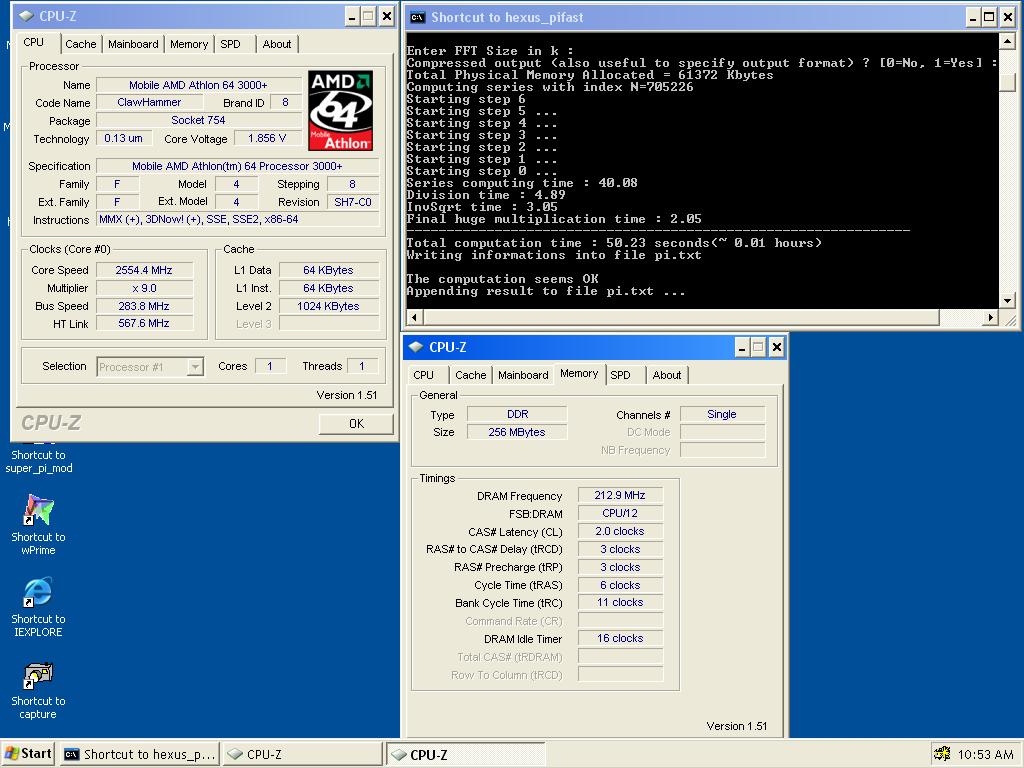Click the Specification Mobile AMD Athlon field

(x=238, y=166)
